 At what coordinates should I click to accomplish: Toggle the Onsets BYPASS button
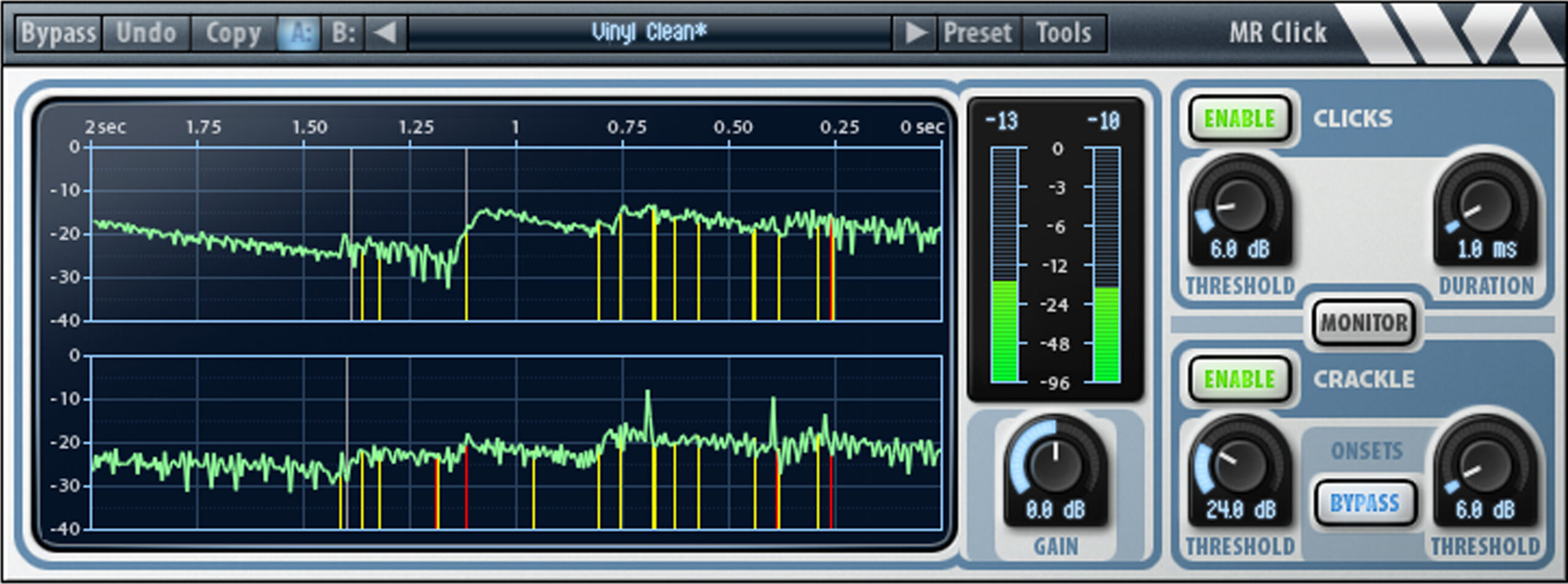pyautogui.click(x=1365, y=503)
